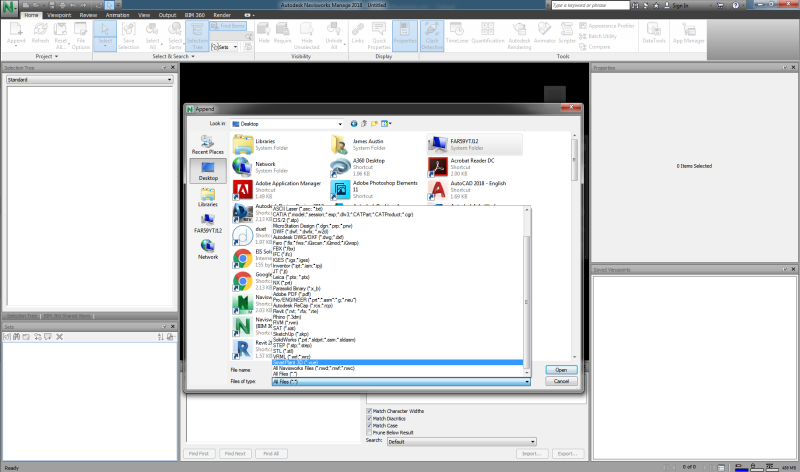The image size is (800, 472).
Task: Select Revit file type in list
Action: [x=397, y=311]
